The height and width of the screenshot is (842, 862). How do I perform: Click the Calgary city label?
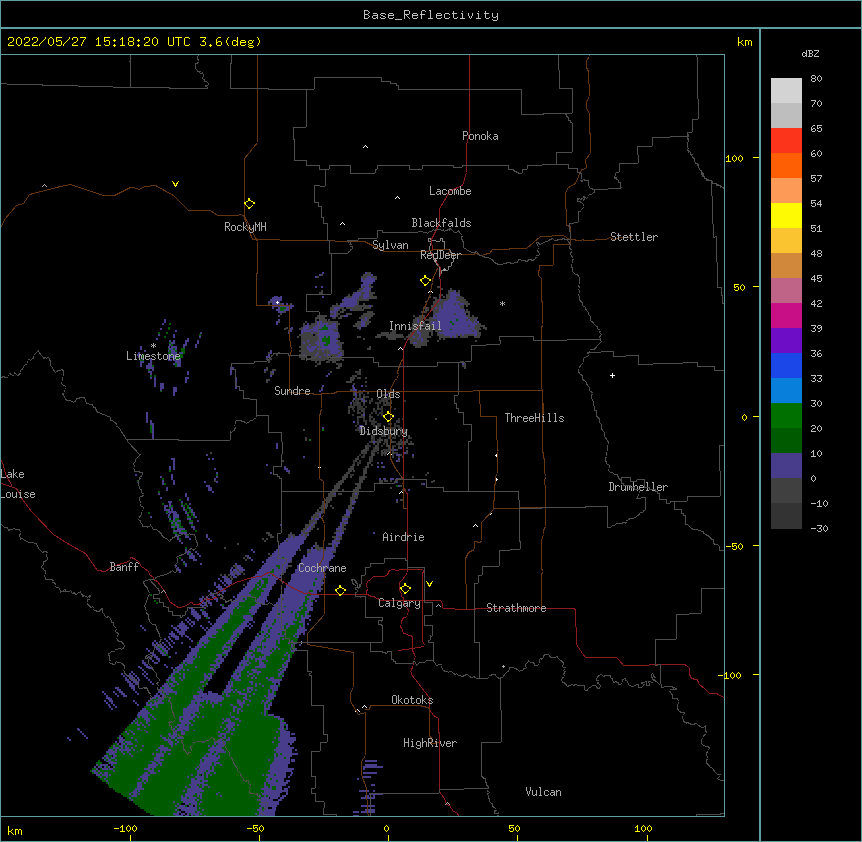(400, 603)
